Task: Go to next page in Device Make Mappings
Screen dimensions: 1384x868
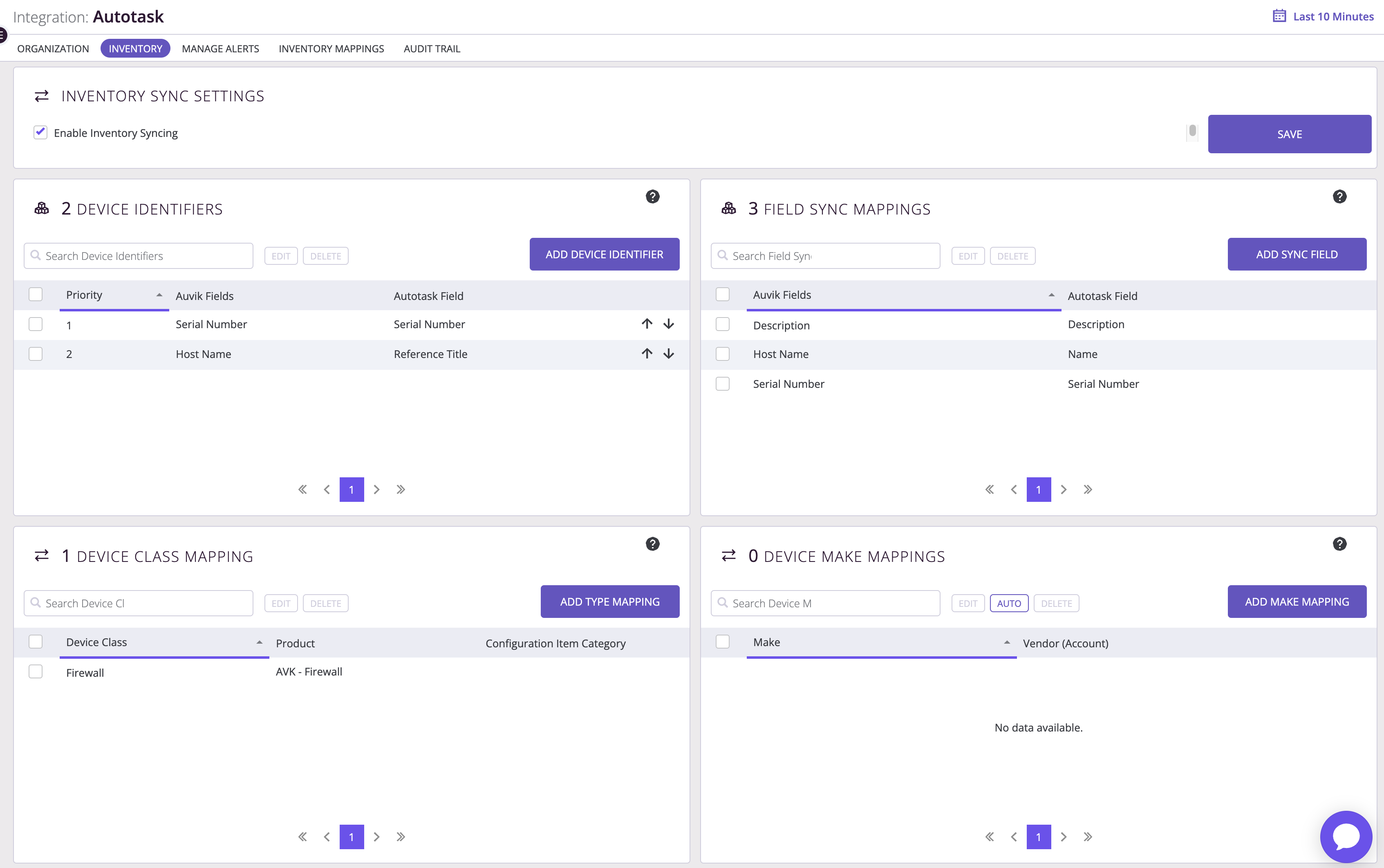Action: pyautogui.click(x=1064, y=837)
